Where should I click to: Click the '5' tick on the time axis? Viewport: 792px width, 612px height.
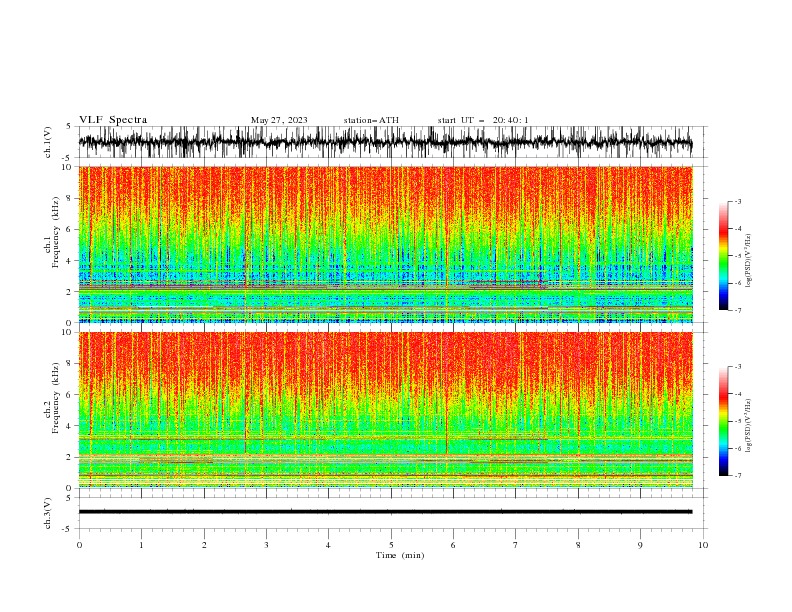click(391, 545)
